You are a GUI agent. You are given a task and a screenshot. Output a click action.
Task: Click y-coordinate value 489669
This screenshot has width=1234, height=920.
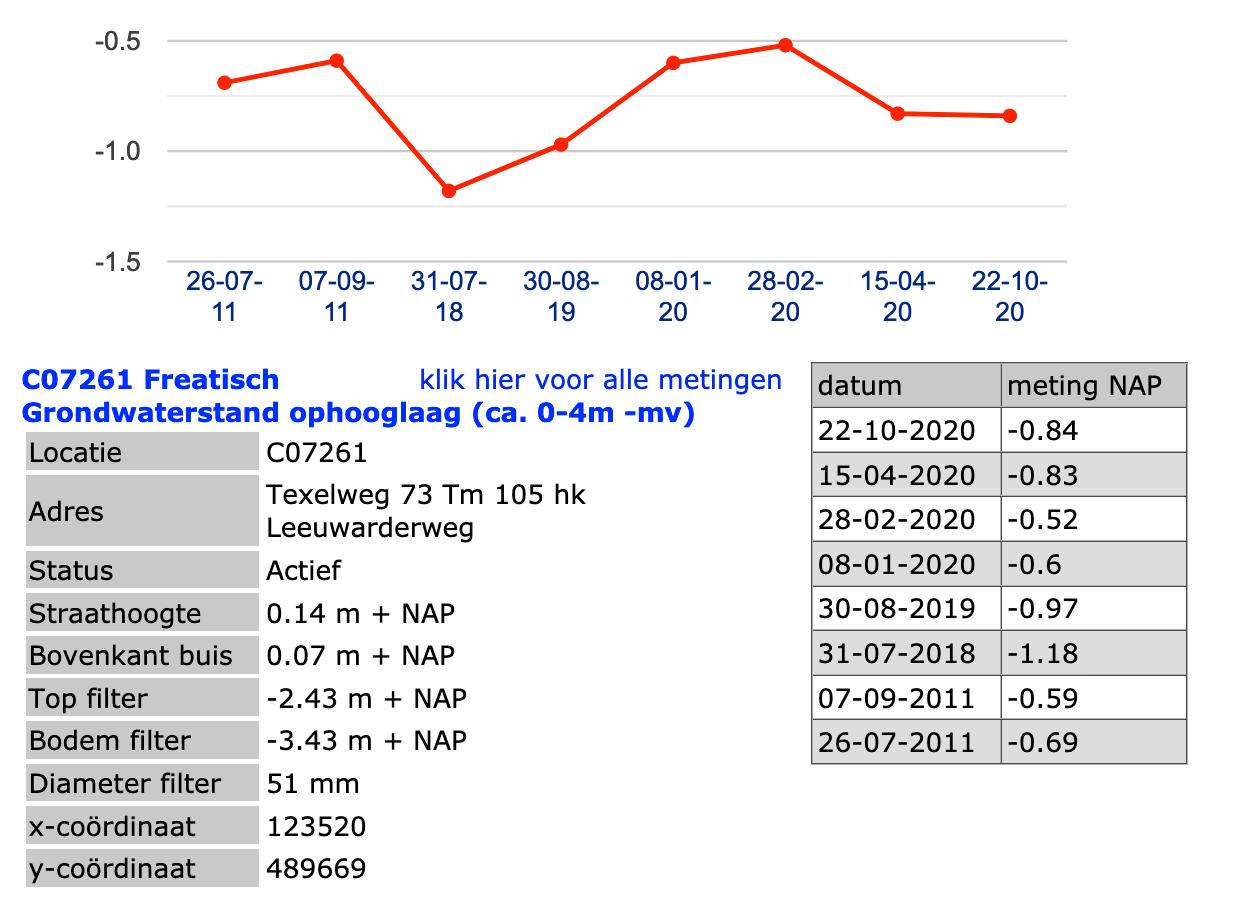316,869
